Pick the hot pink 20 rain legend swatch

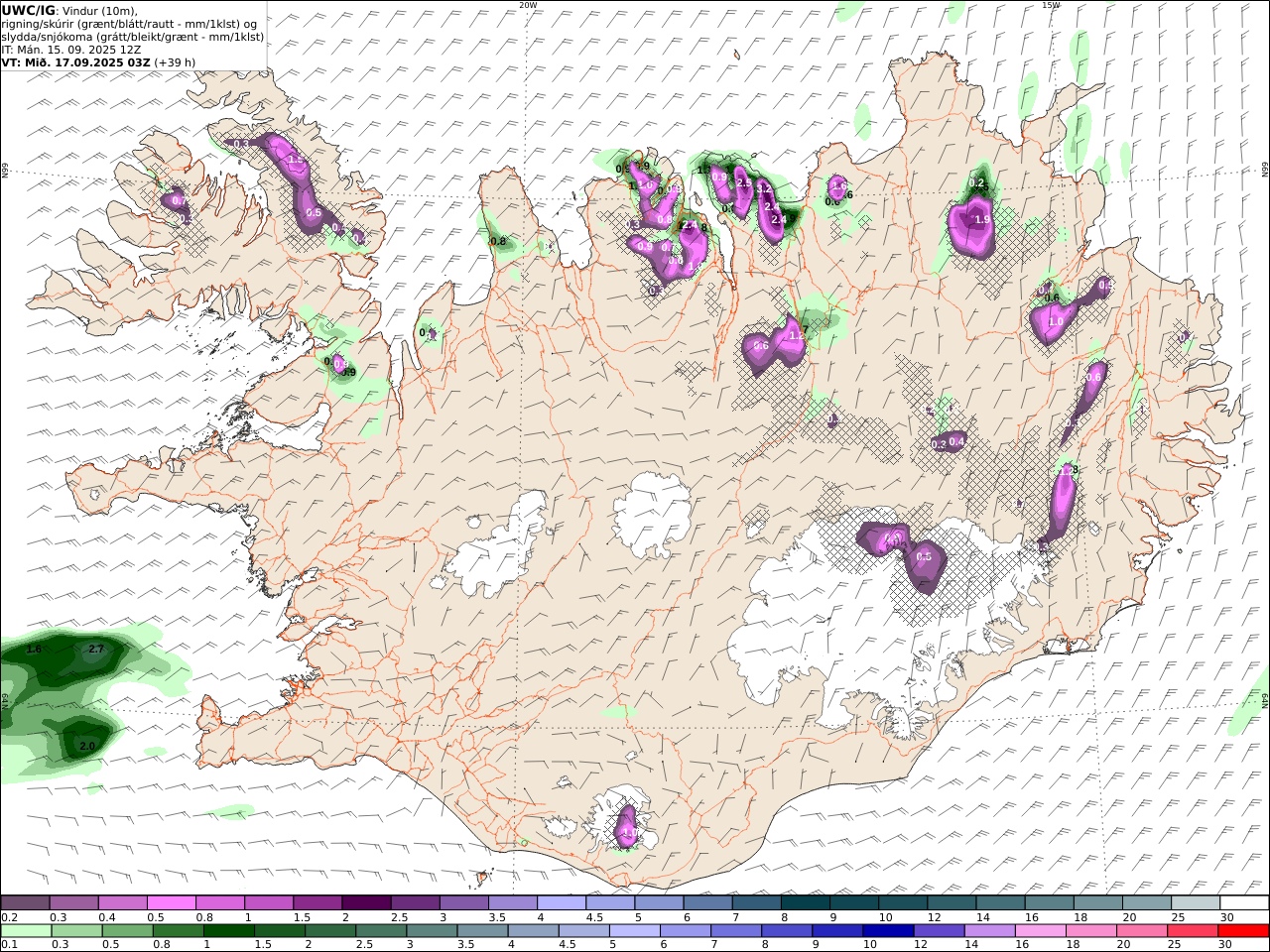tap(1141, 931)
